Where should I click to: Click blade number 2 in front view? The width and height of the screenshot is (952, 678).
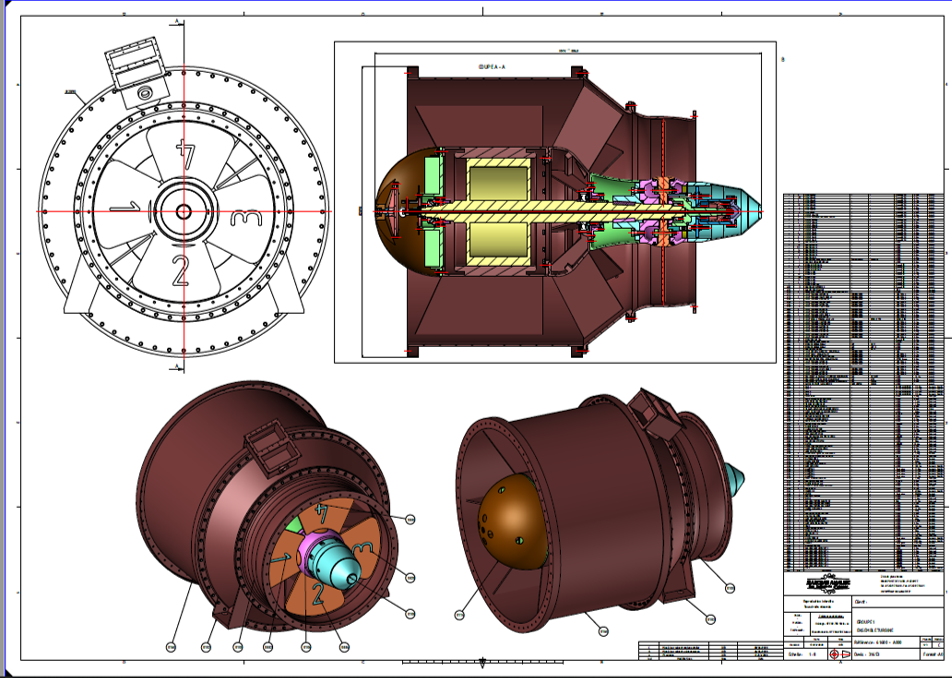coord(180,270)
